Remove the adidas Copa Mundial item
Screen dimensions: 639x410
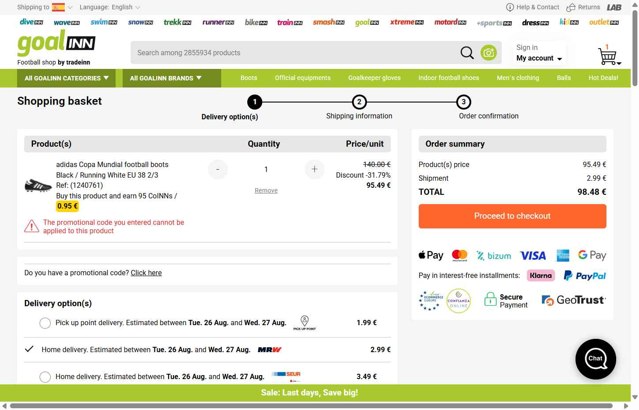[x=266, y=191]
